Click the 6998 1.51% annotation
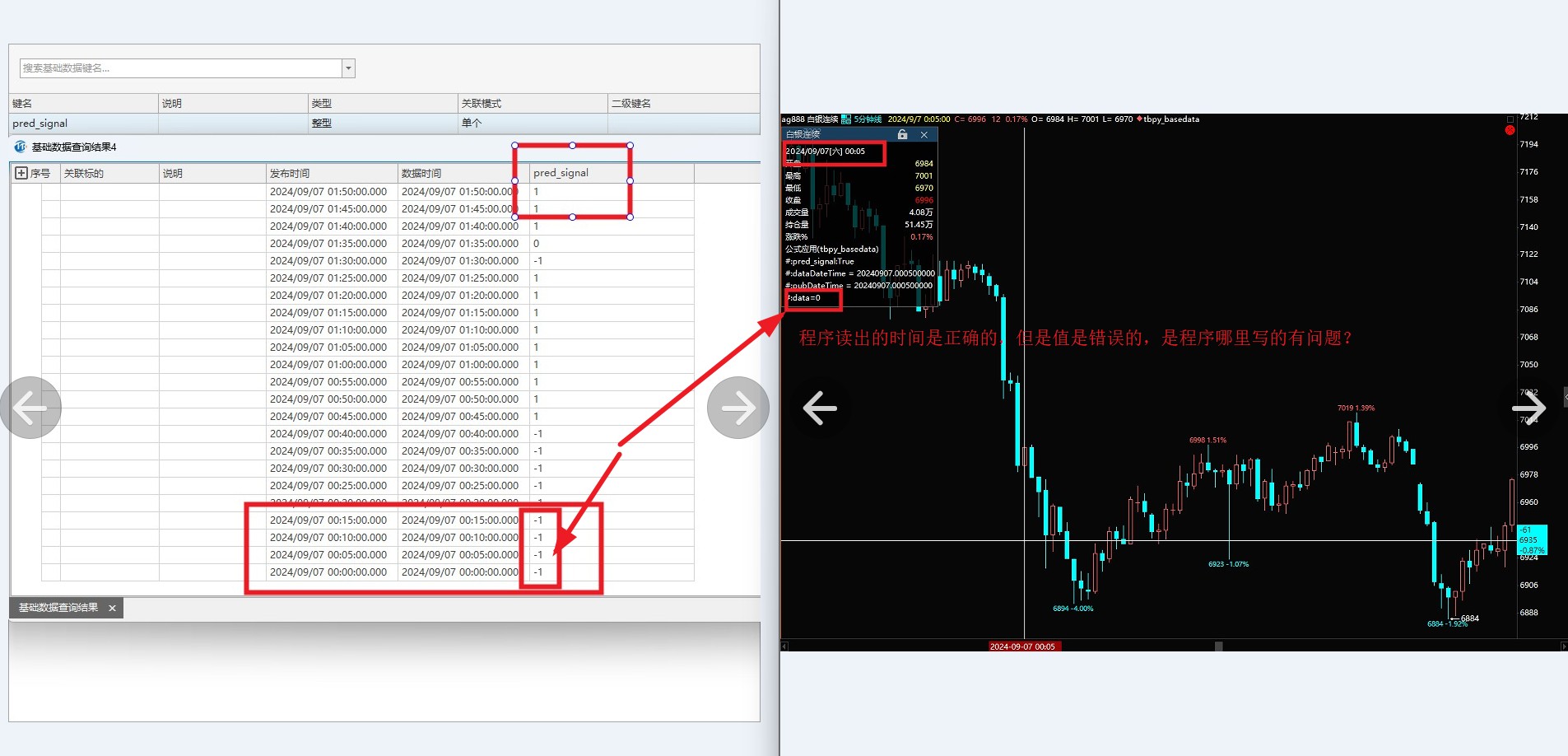 [1207, 440]
